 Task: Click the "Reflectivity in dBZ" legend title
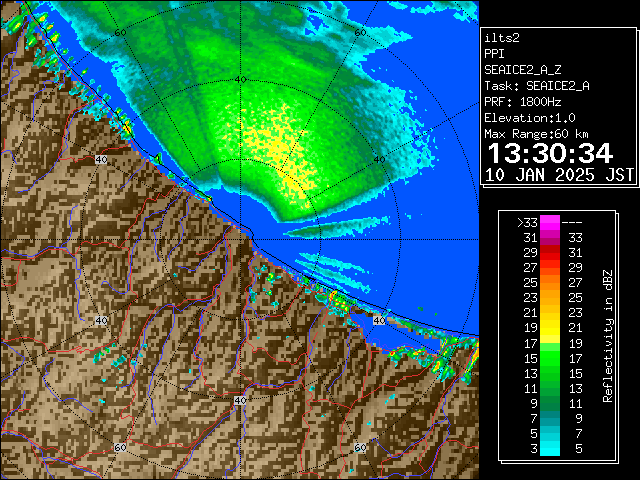(x=608, y=336)
